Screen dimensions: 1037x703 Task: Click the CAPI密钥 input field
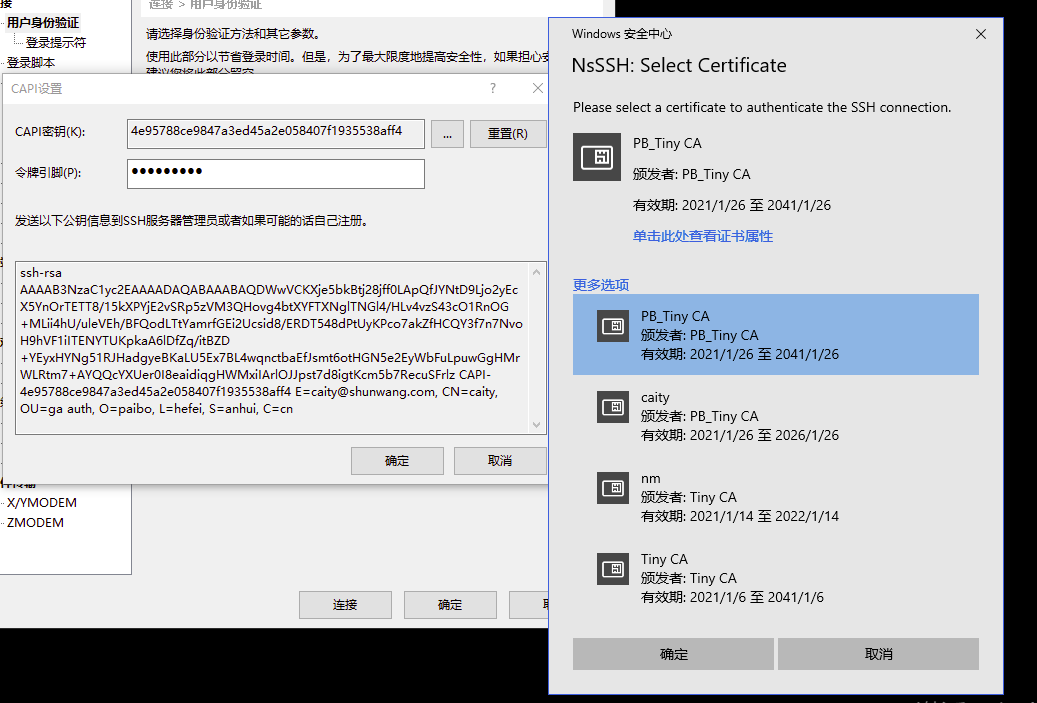coord(276,134)
